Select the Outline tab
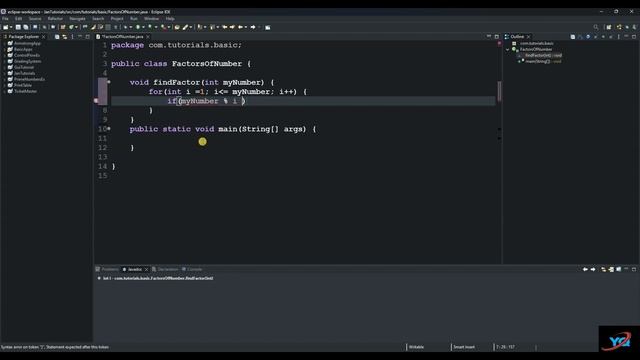The width and height of the screenshot is (640, 360). tap(517, 37)
